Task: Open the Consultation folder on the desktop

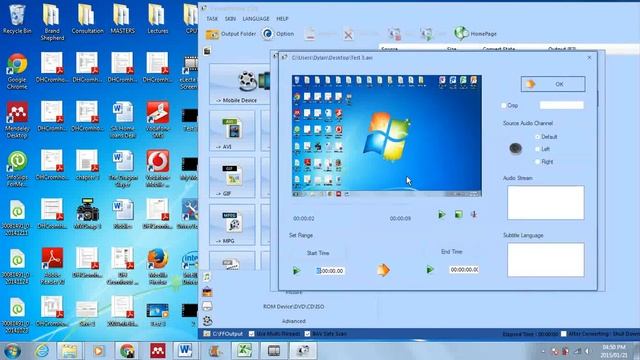Action: pos(87,19)
